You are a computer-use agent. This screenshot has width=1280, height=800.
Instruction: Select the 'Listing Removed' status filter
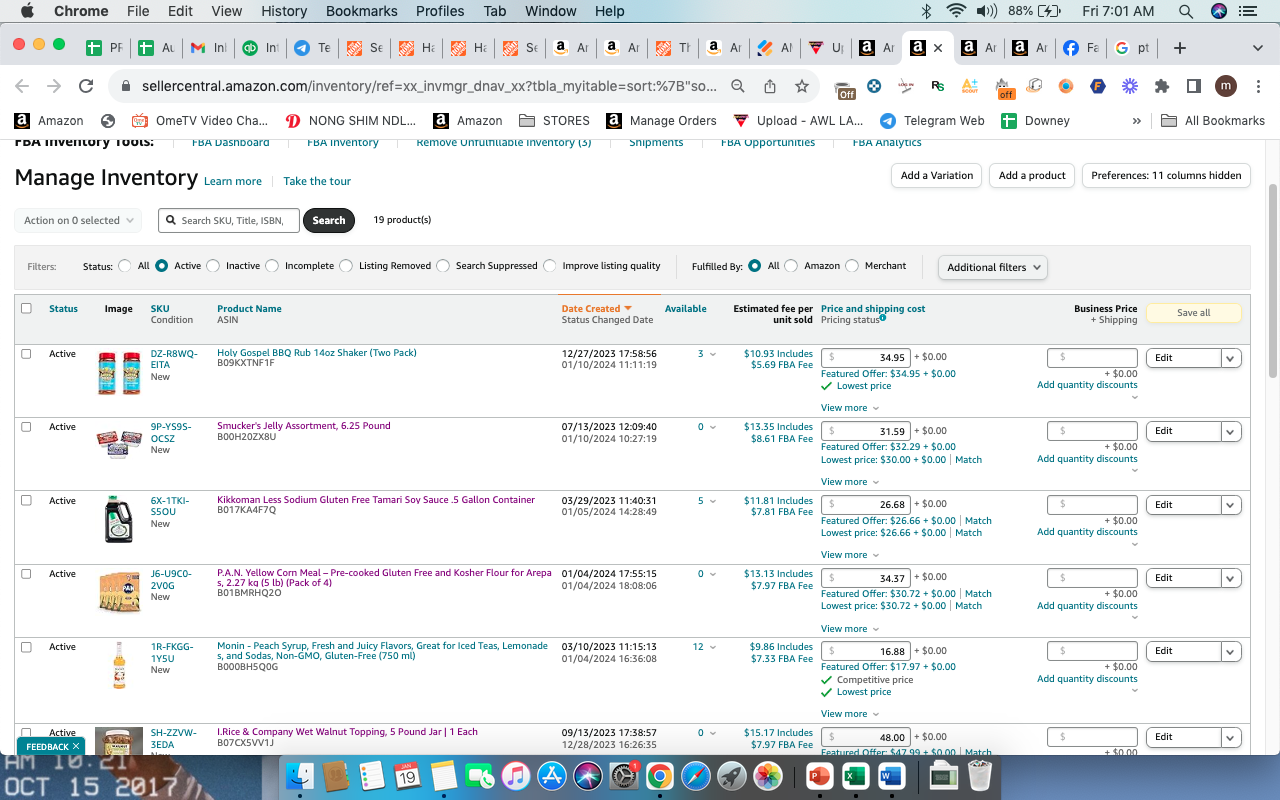pos(346,266)
